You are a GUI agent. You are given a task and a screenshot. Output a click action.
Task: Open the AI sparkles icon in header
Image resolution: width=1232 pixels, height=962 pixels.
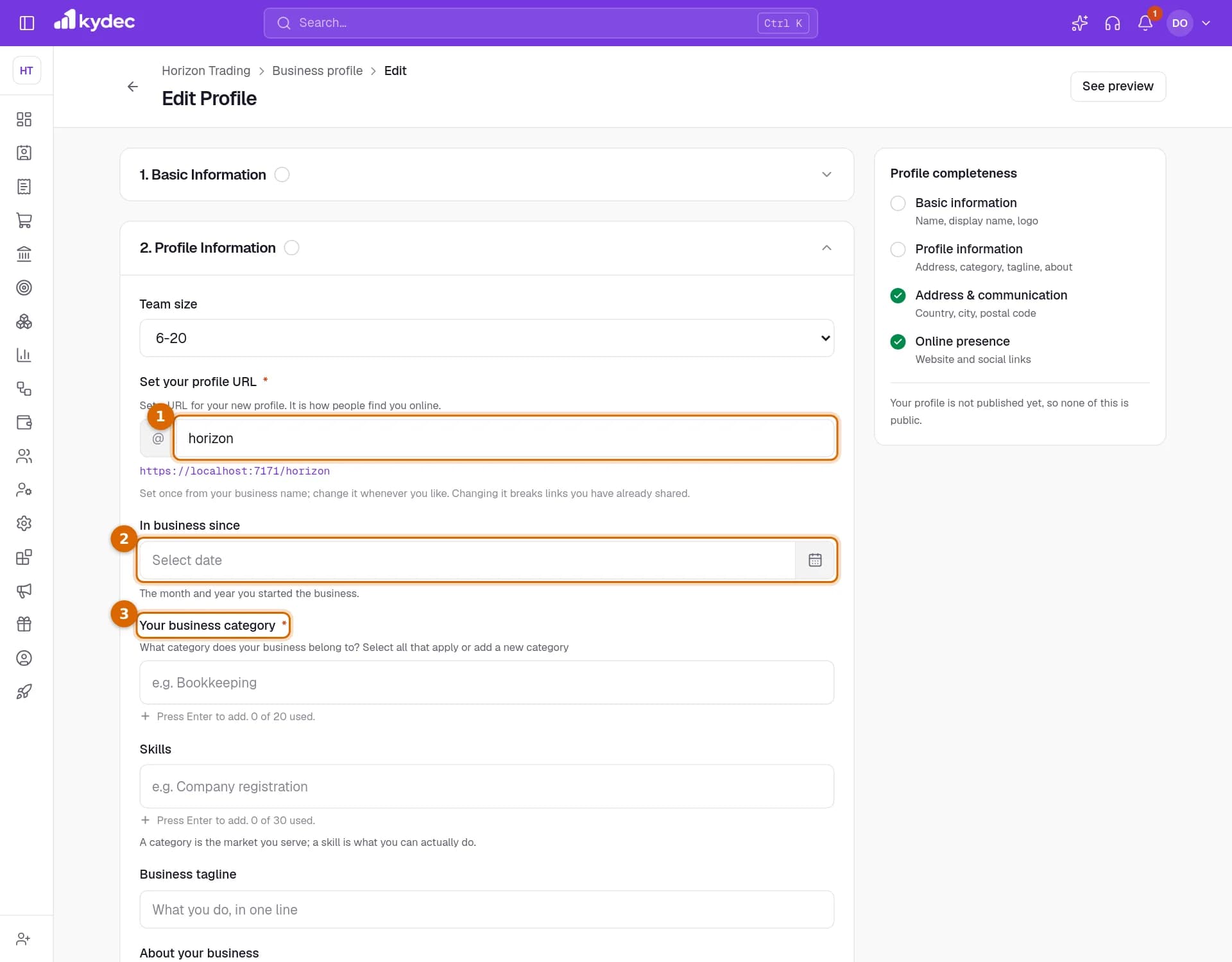tap(1079, 23)
